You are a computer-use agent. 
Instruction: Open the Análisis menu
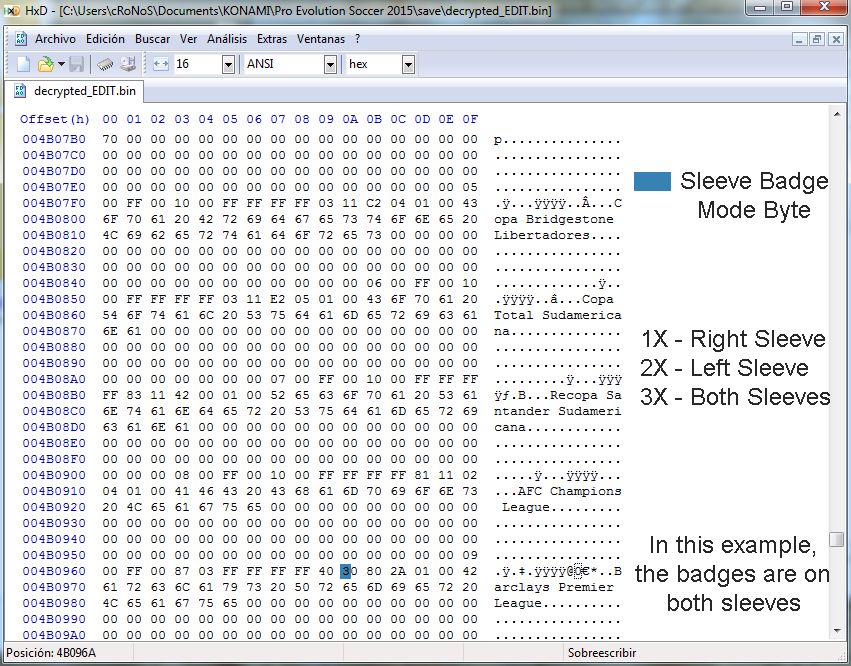[227, 39]
